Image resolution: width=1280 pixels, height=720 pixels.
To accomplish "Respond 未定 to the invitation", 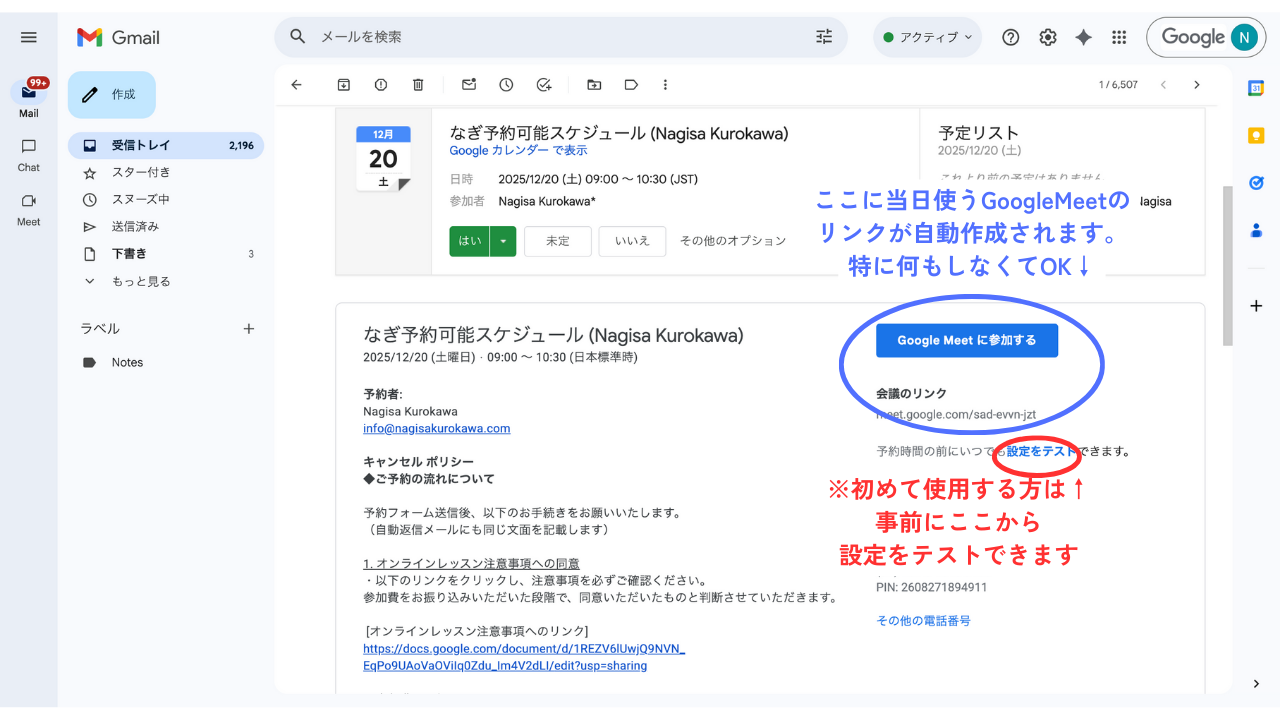I will [x=557, y=241].
